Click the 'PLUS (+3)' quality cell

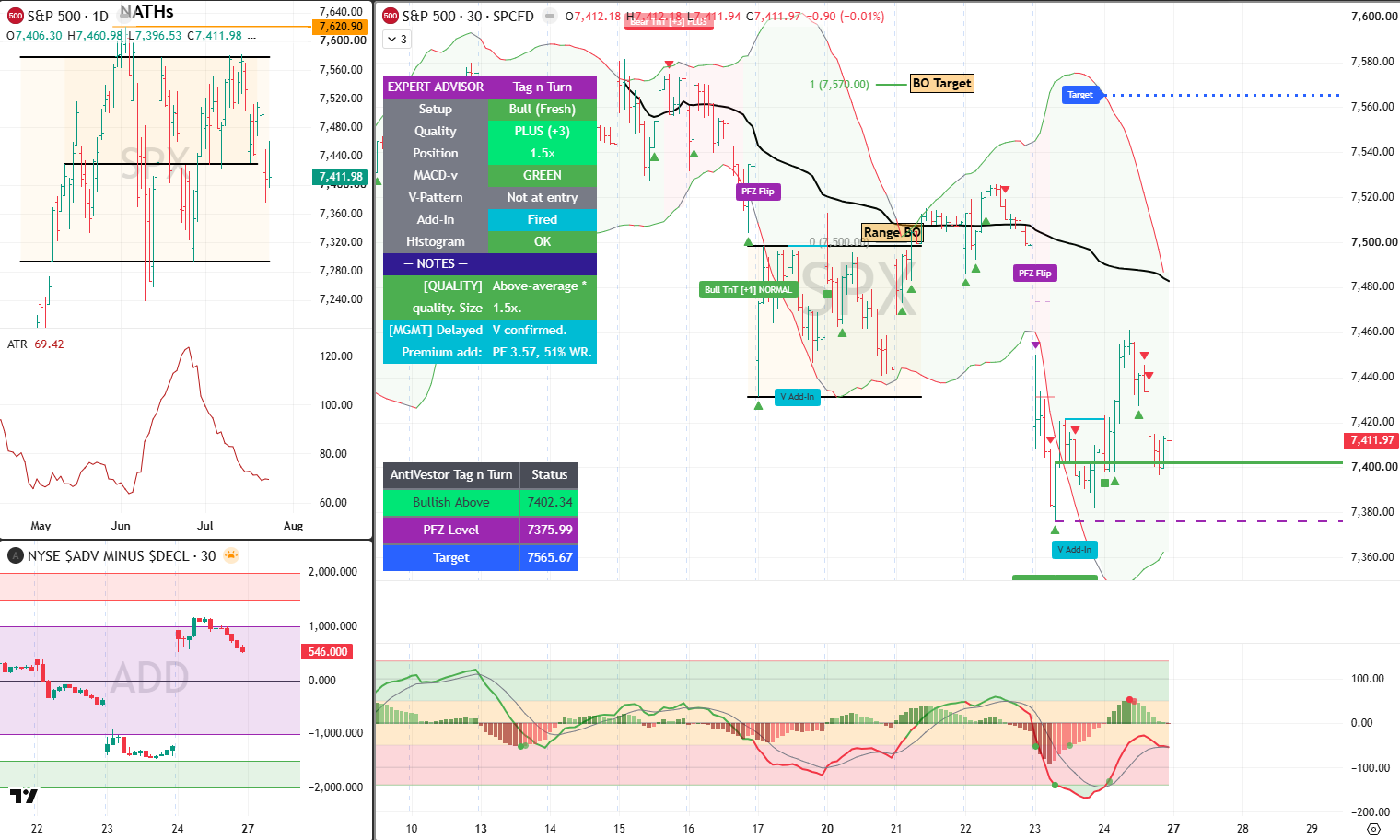point(542,131)
